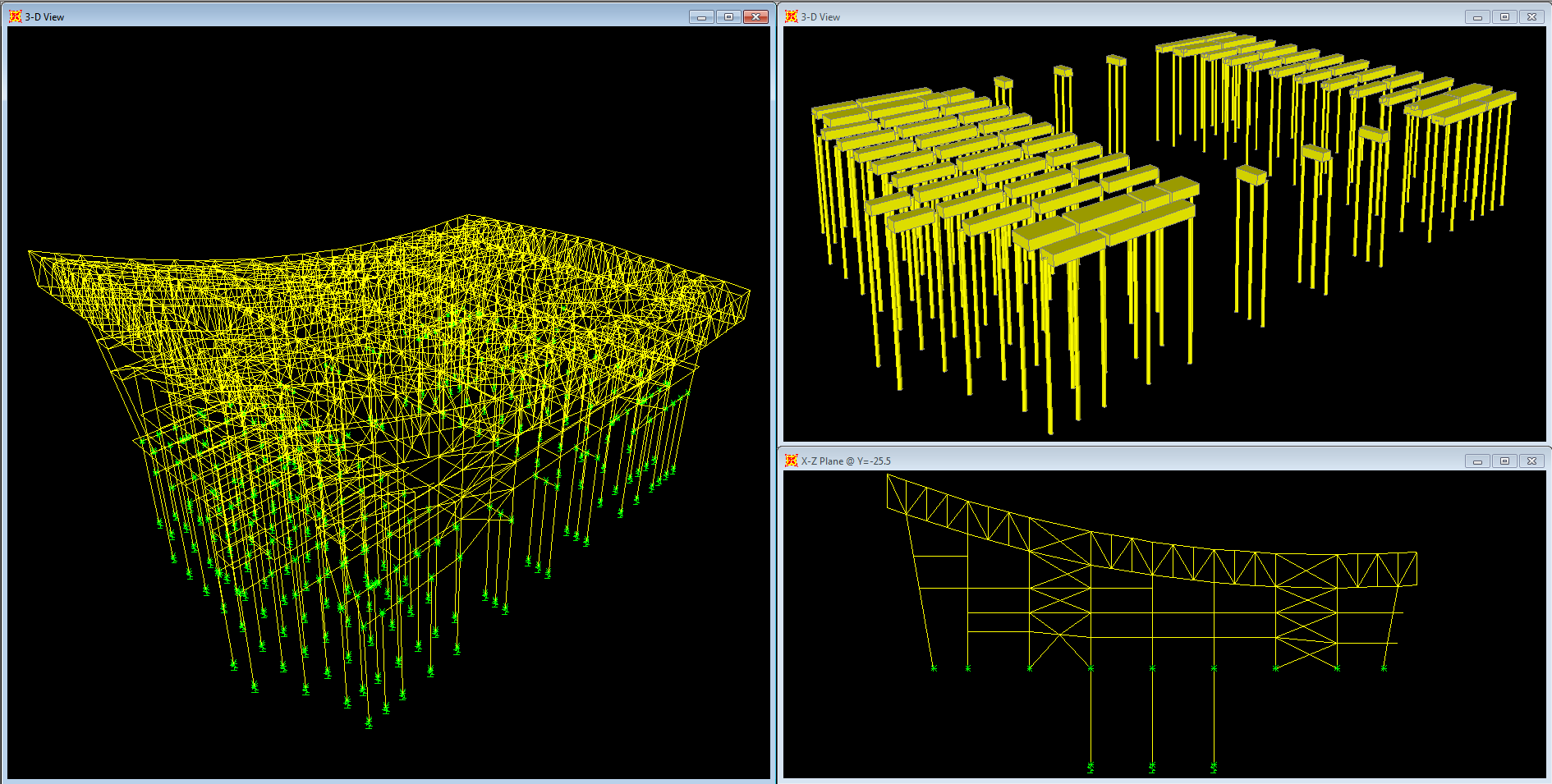
Task: Click the left 3-D View window's app icon
Action: [x=15, y=16]
